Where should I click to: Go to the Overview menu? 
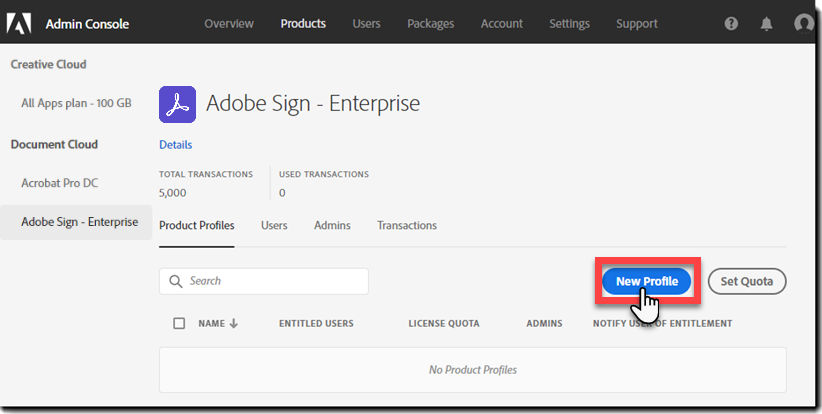click(229, 24)
